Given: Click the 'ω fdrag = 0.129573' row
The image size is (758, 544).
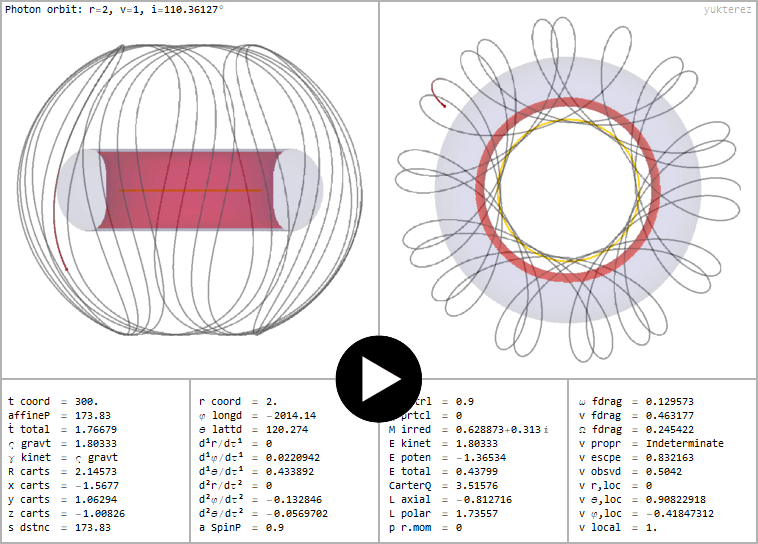Looking at the screenshot, I should pyautogui.click(x=636, y=401).
